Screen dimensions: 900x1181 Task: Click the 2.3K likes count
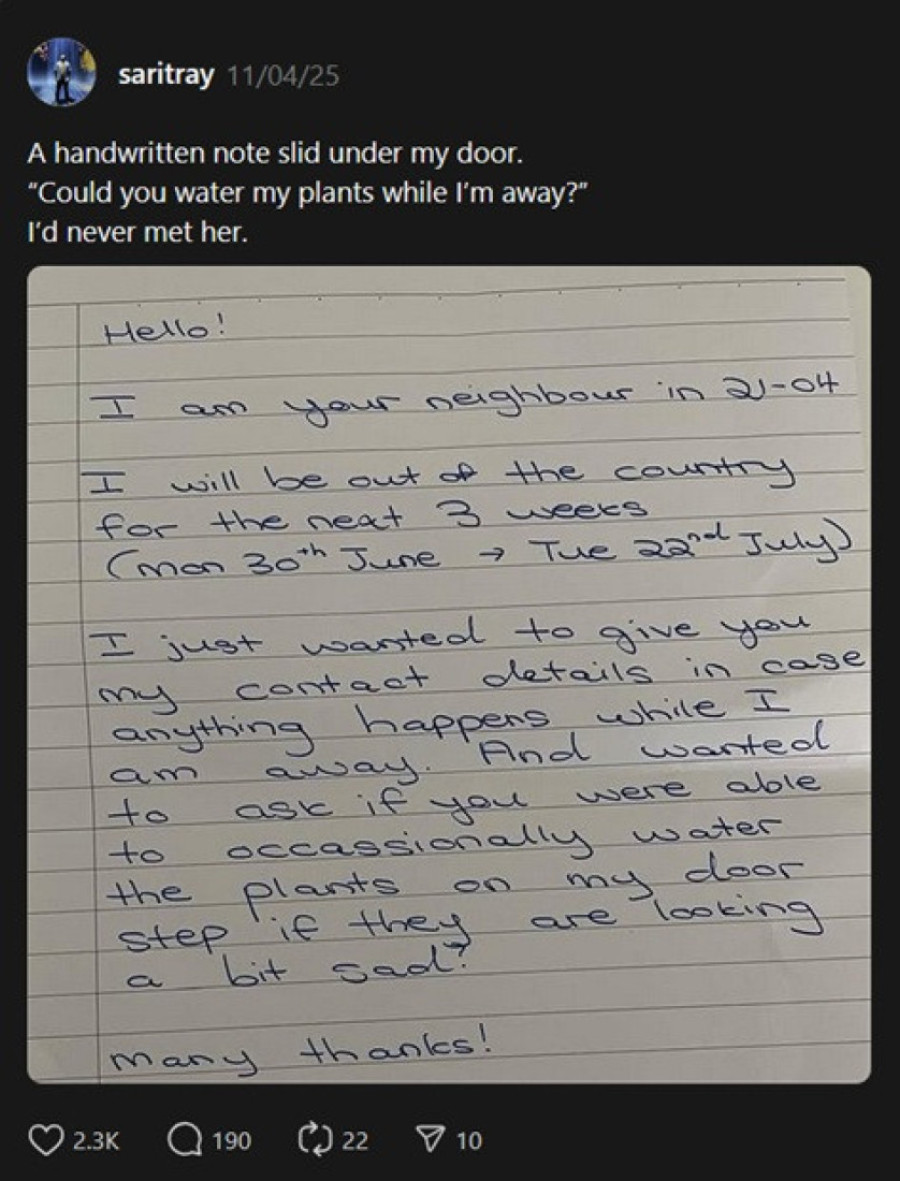(96, 1140)
